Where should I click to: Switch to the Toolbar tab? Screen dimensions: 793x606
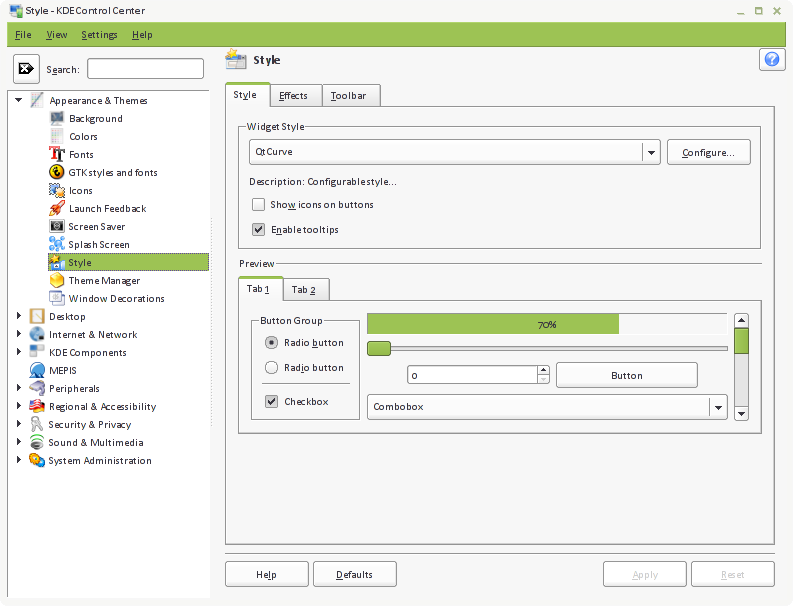point(351,96)
